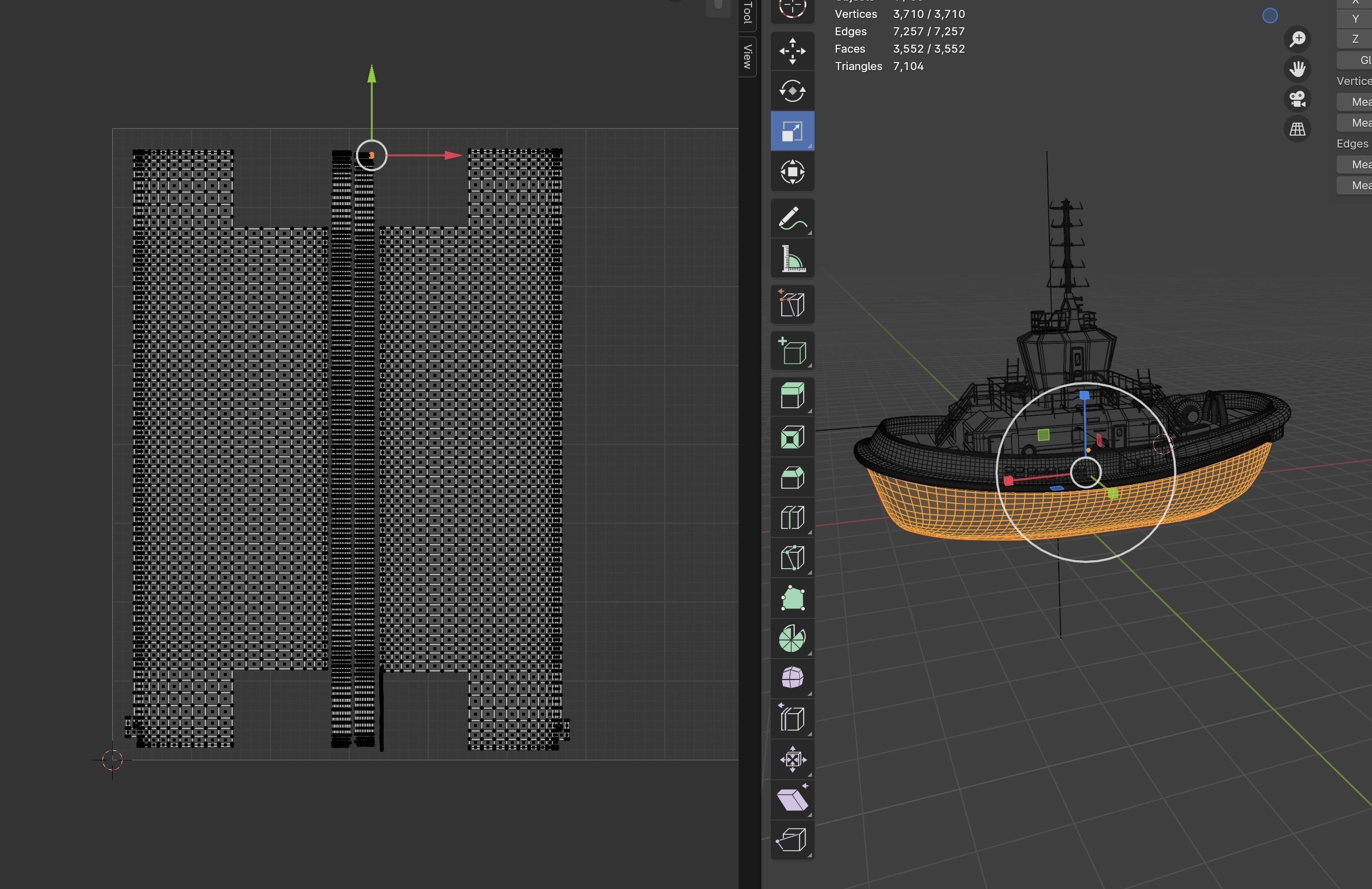Screen dimensions: 1372x889
Task: Select the Poly Build tool
Action: (x=793, y=598)
